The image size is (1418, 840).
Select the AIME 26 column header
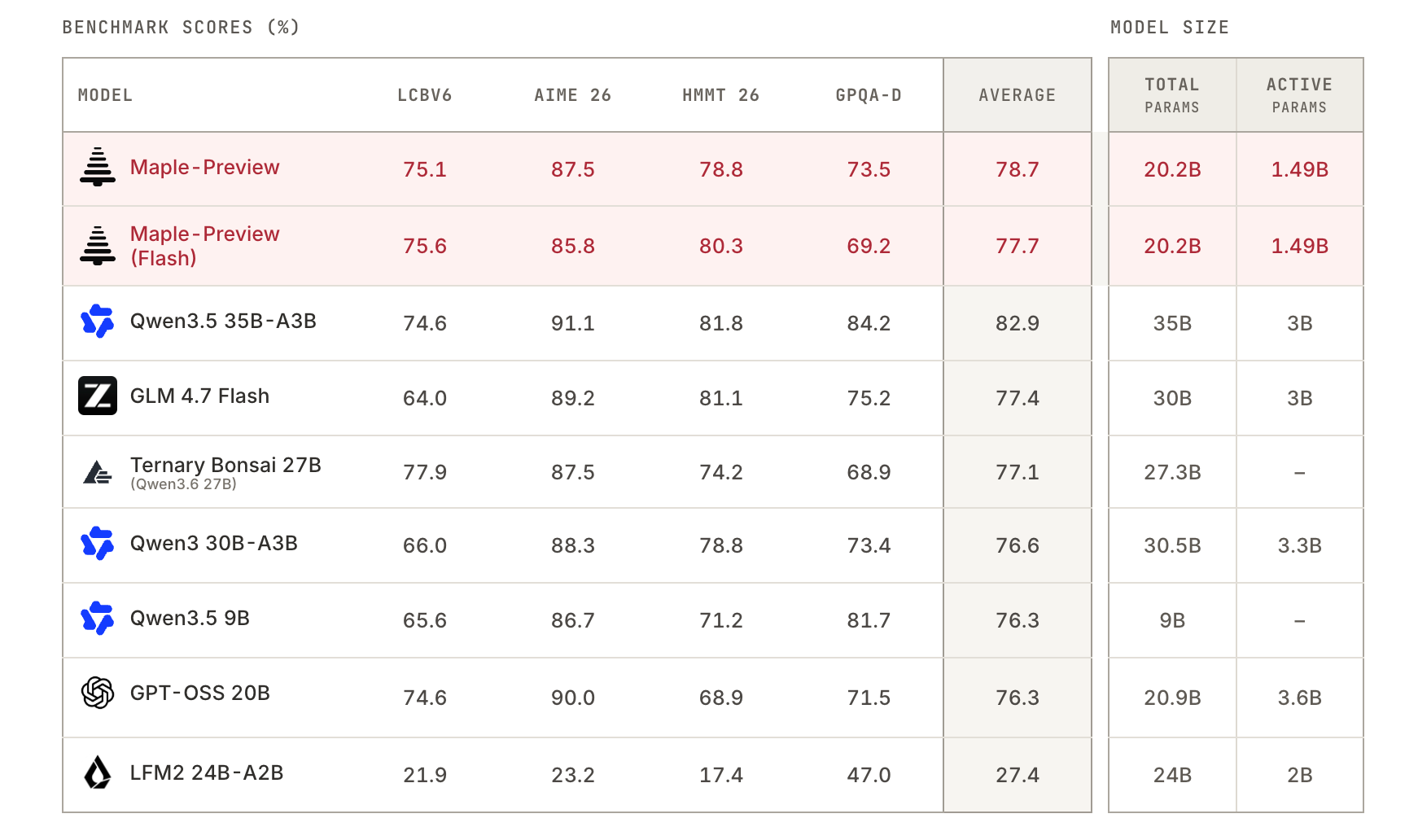(573, 95)
